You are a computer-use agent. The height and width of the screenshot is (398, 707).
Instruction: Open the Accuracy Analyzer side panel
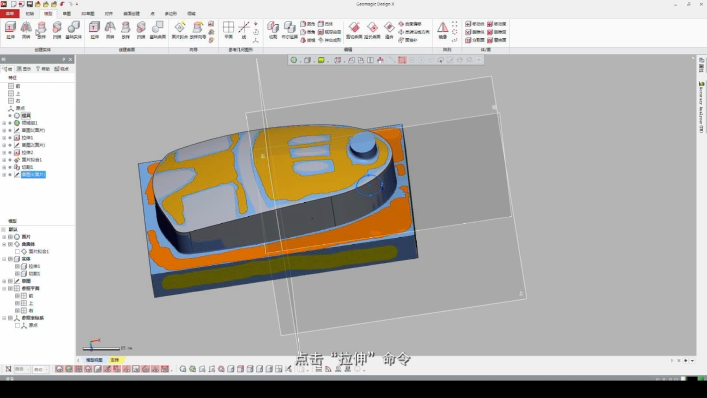point(702,107)
